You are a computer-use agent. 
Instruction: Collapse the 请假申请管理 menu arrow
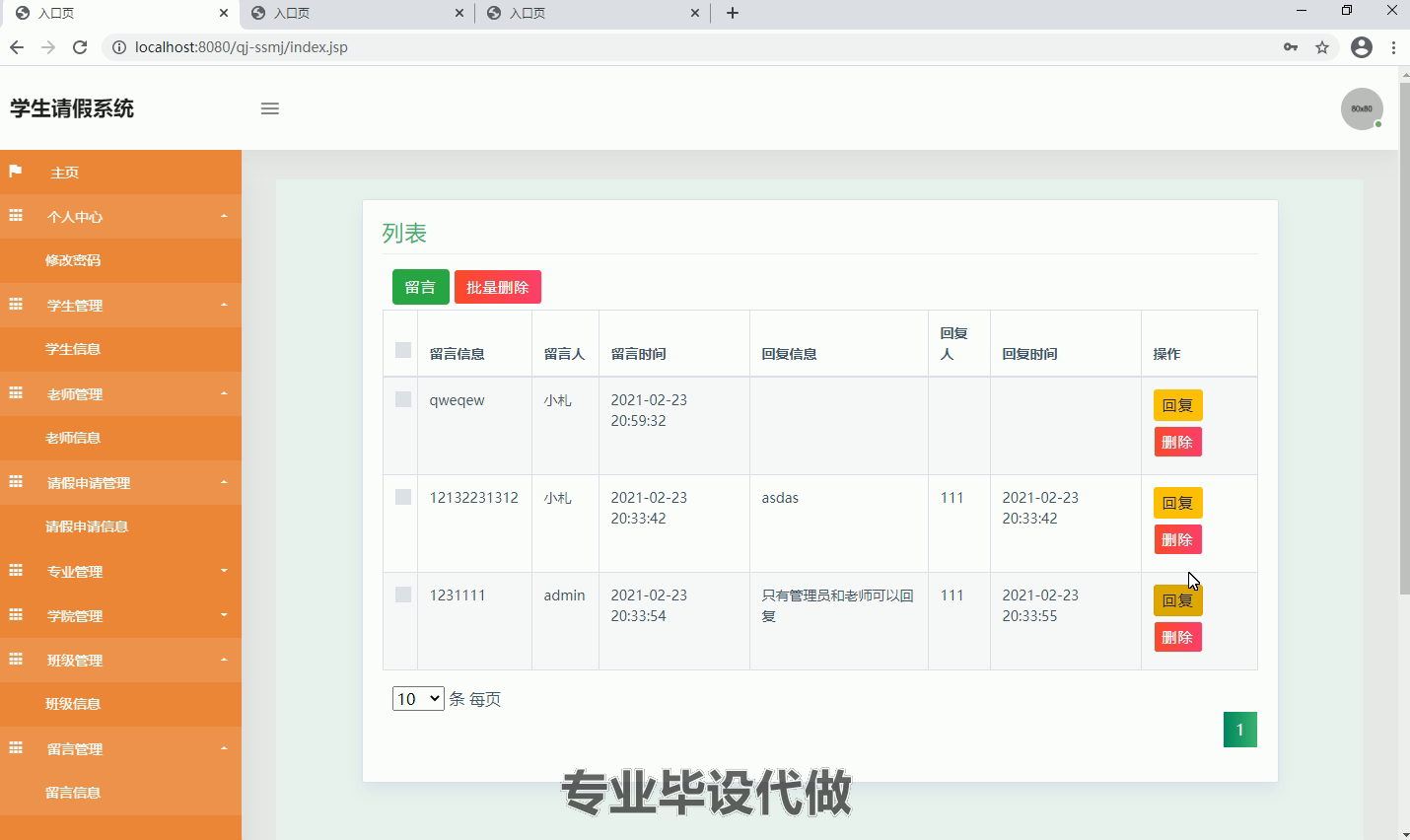click(x=224, y=482)
